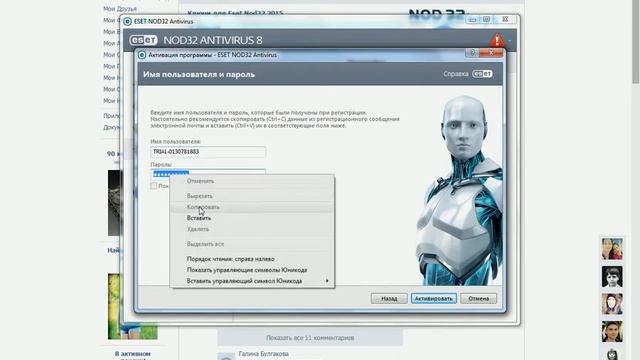This screenshot has width=640, height=360.
Task: Click the ESET icon in the main window title bar
Action: click(x=128, y=22)
